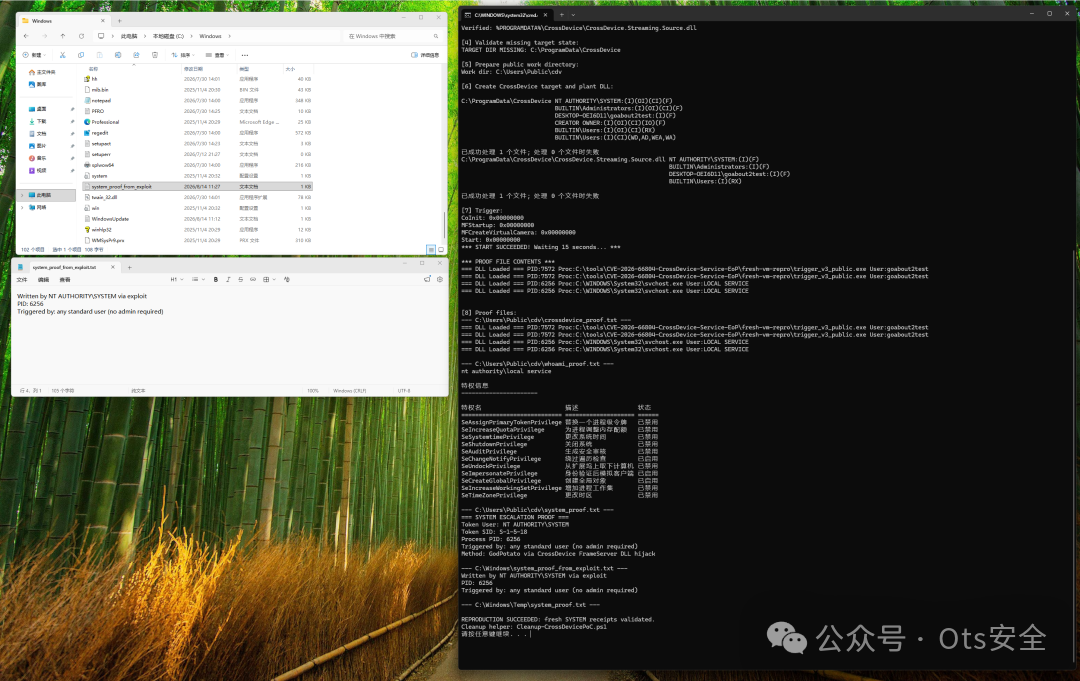1080x681 pixels.
Task: Open the Sort dropdown in Explorer
Action: 183,55
